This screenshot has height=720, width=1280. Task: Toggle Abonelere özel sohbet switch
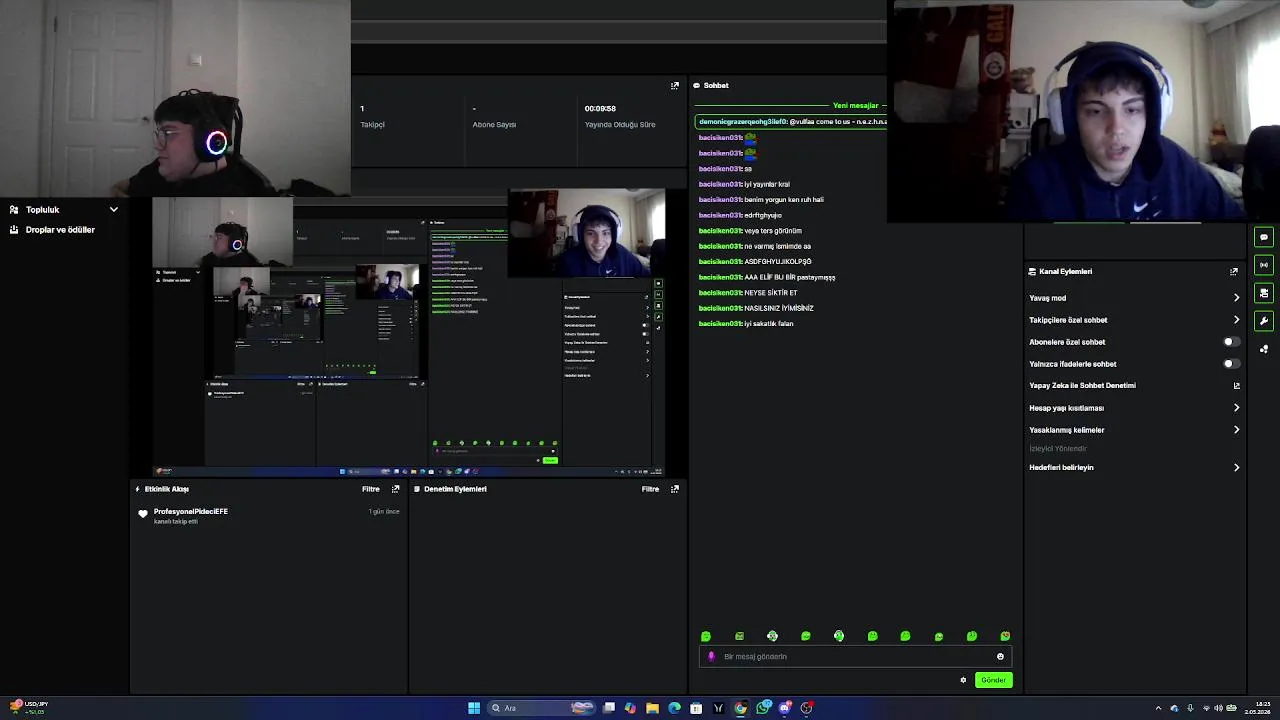1231,342
